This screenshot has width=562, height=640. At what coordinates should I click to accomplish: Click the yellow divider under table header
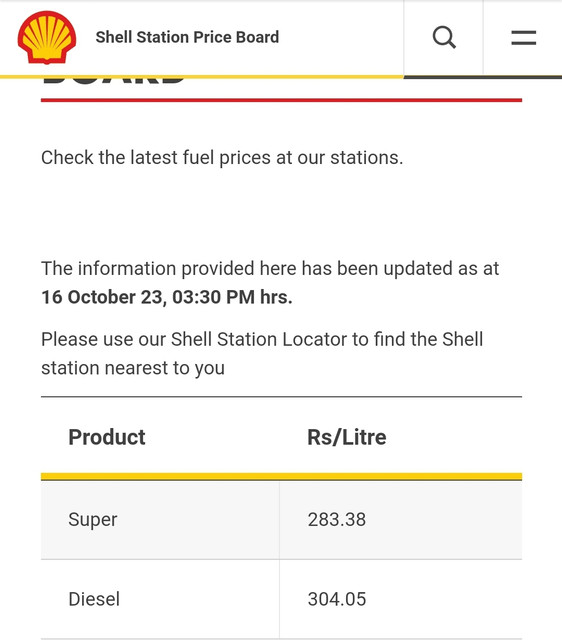281,476
